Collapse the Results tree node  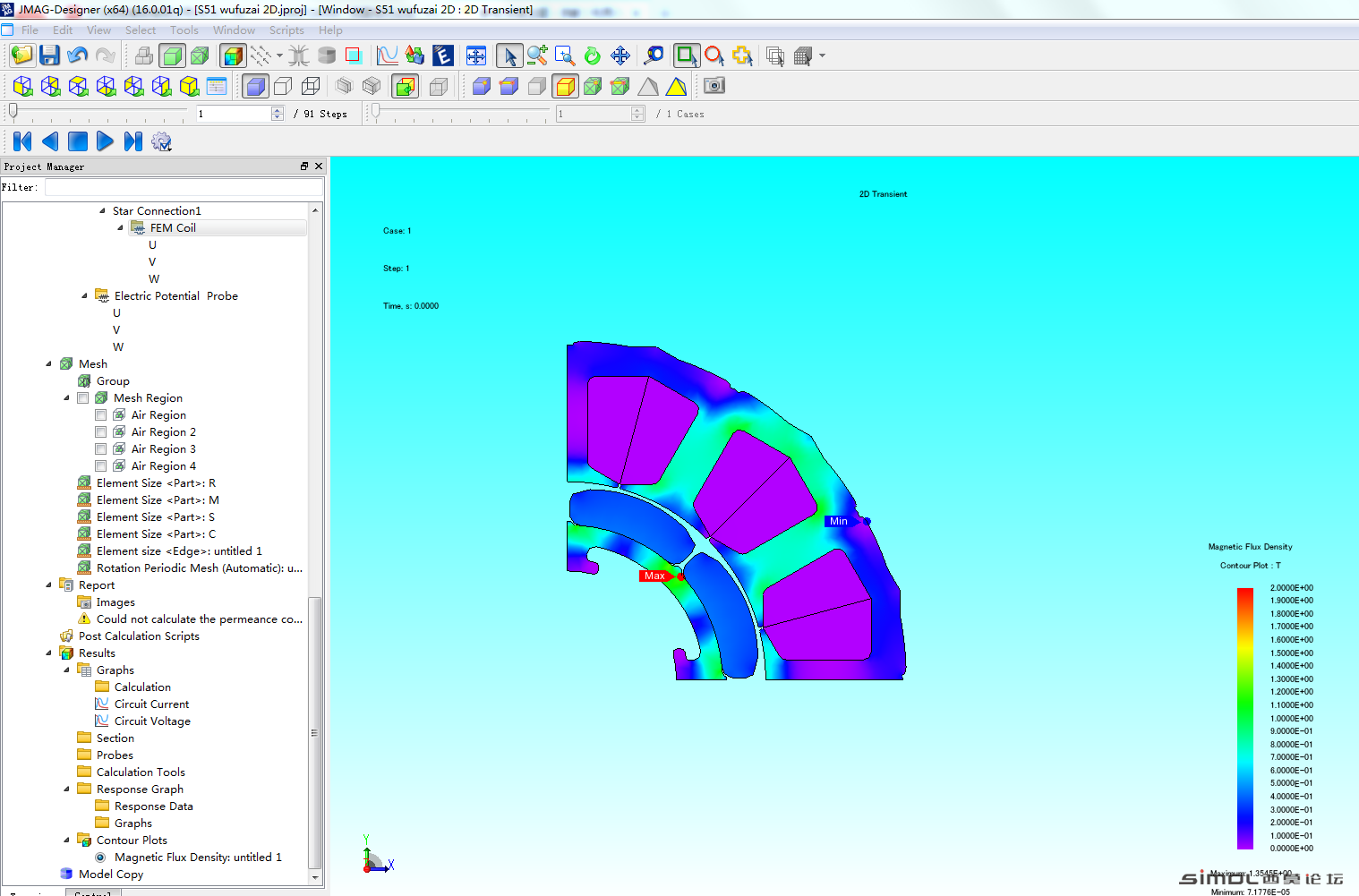(x=48, y=653)
